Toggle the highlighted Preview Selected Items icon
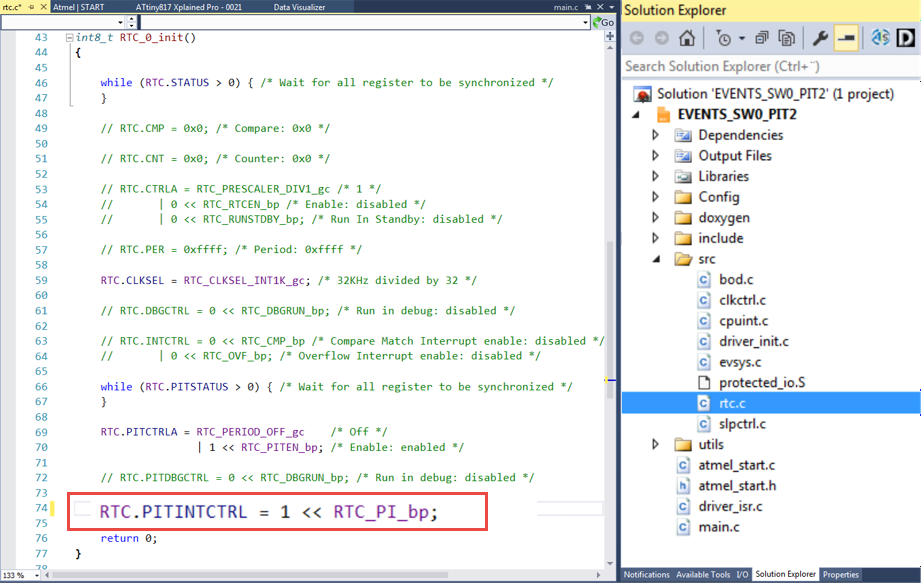 point(846,38)
